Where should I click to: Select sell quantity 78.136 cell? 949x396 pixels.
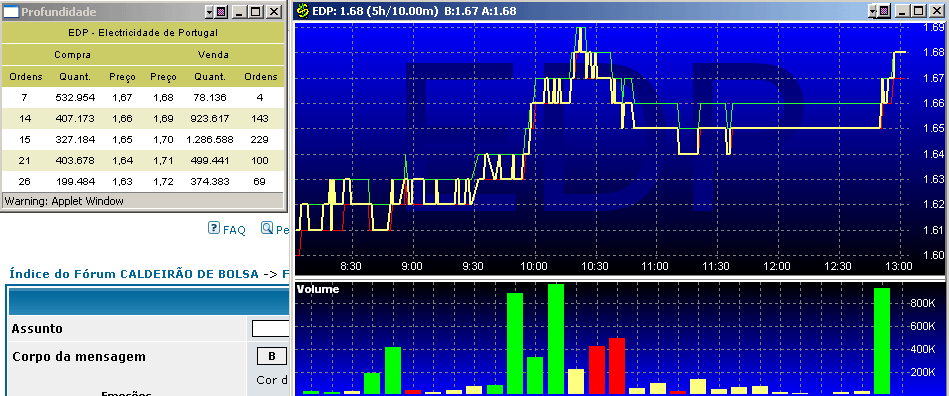[x=209, y=97]
